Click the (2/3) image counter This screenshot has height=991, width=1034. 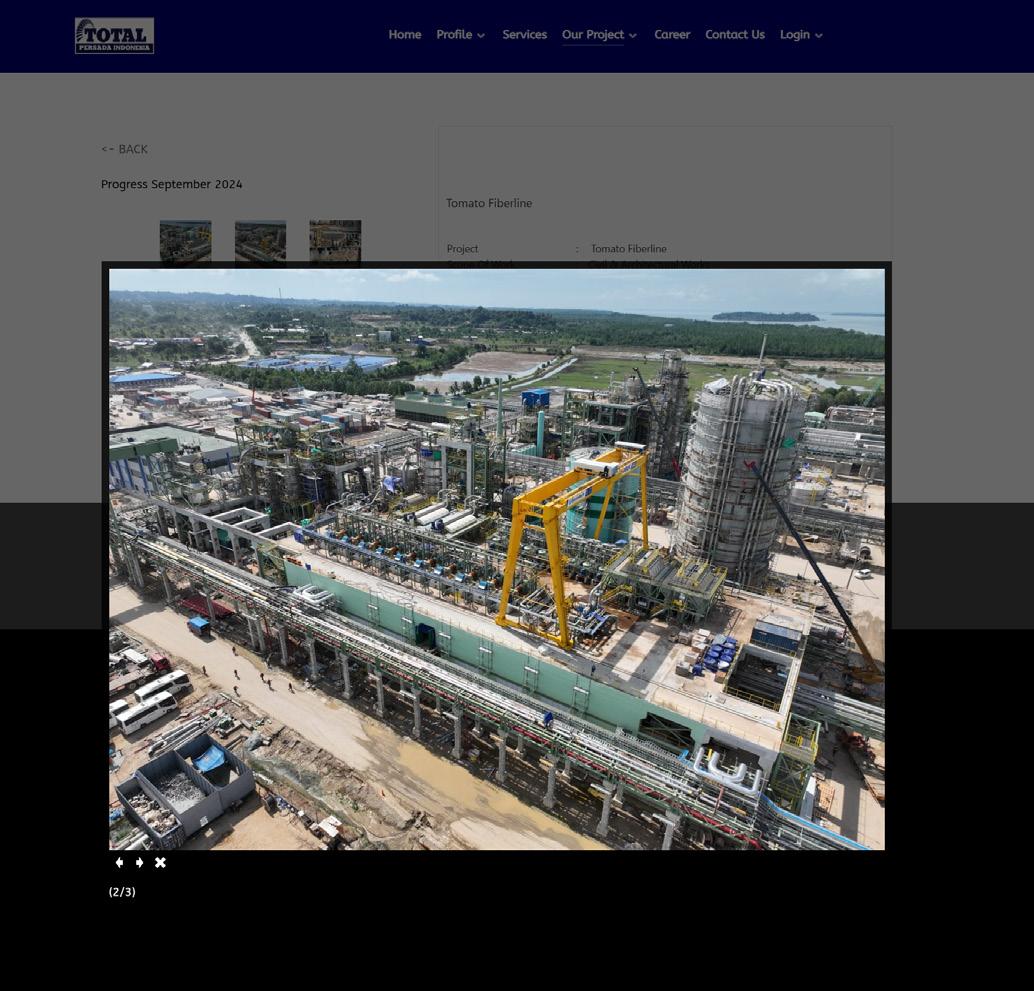coord(122,891)
